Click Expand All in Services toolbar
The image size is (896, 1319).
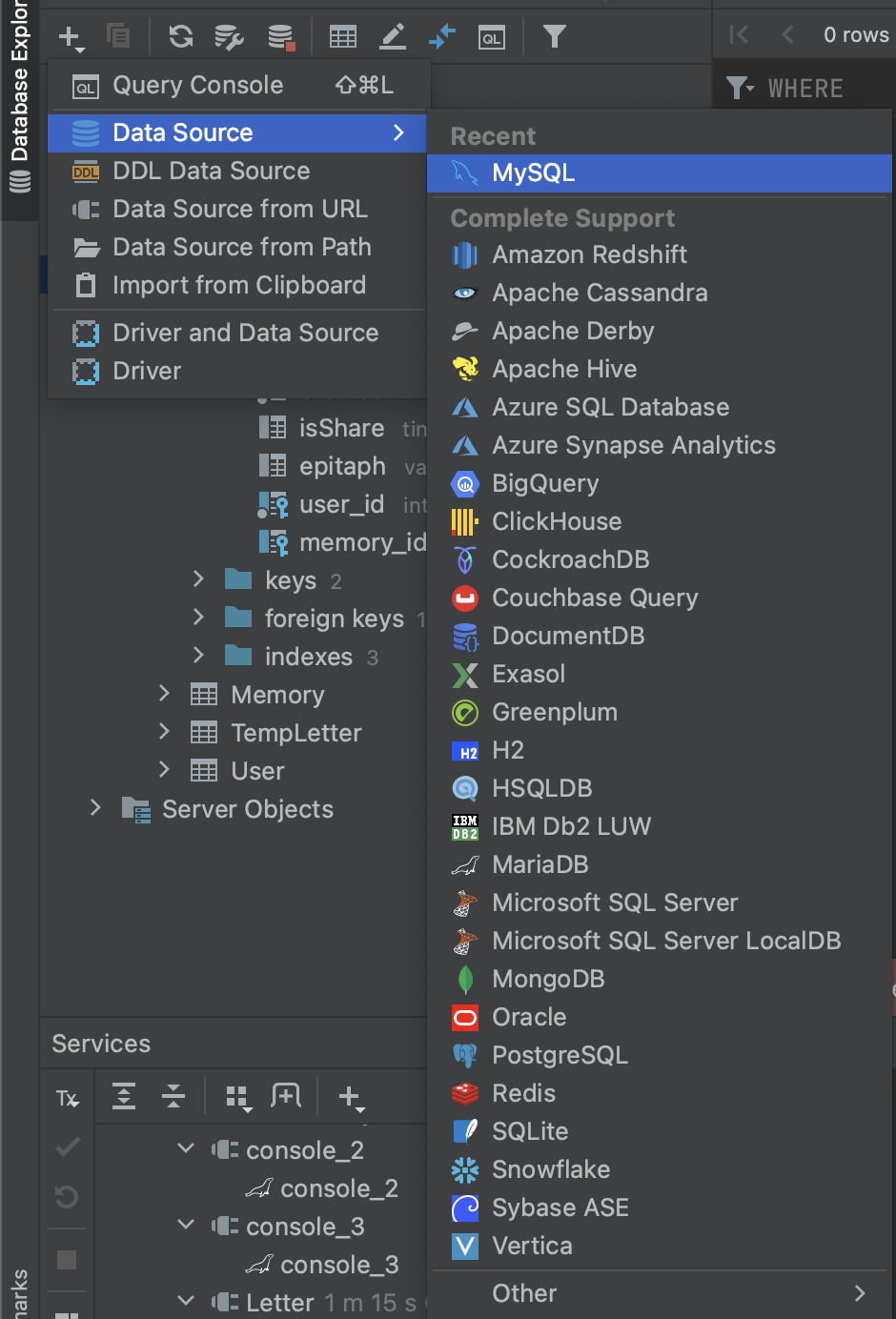coord(124,1096)
